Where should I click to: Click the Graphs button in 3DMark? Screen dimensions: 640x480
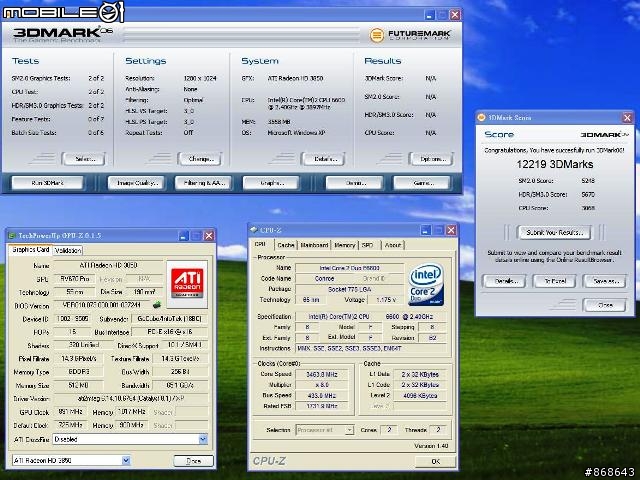tap(271, 183)
